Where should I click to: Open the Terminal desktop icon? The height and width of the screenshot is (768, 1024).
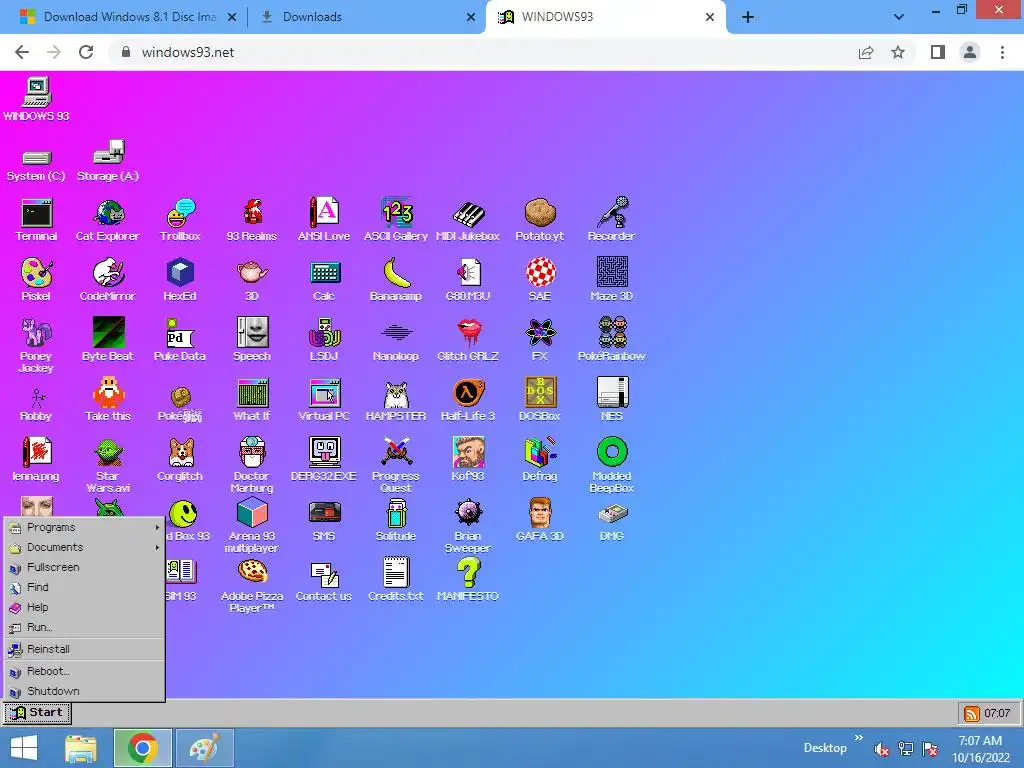tap(37, 220)
